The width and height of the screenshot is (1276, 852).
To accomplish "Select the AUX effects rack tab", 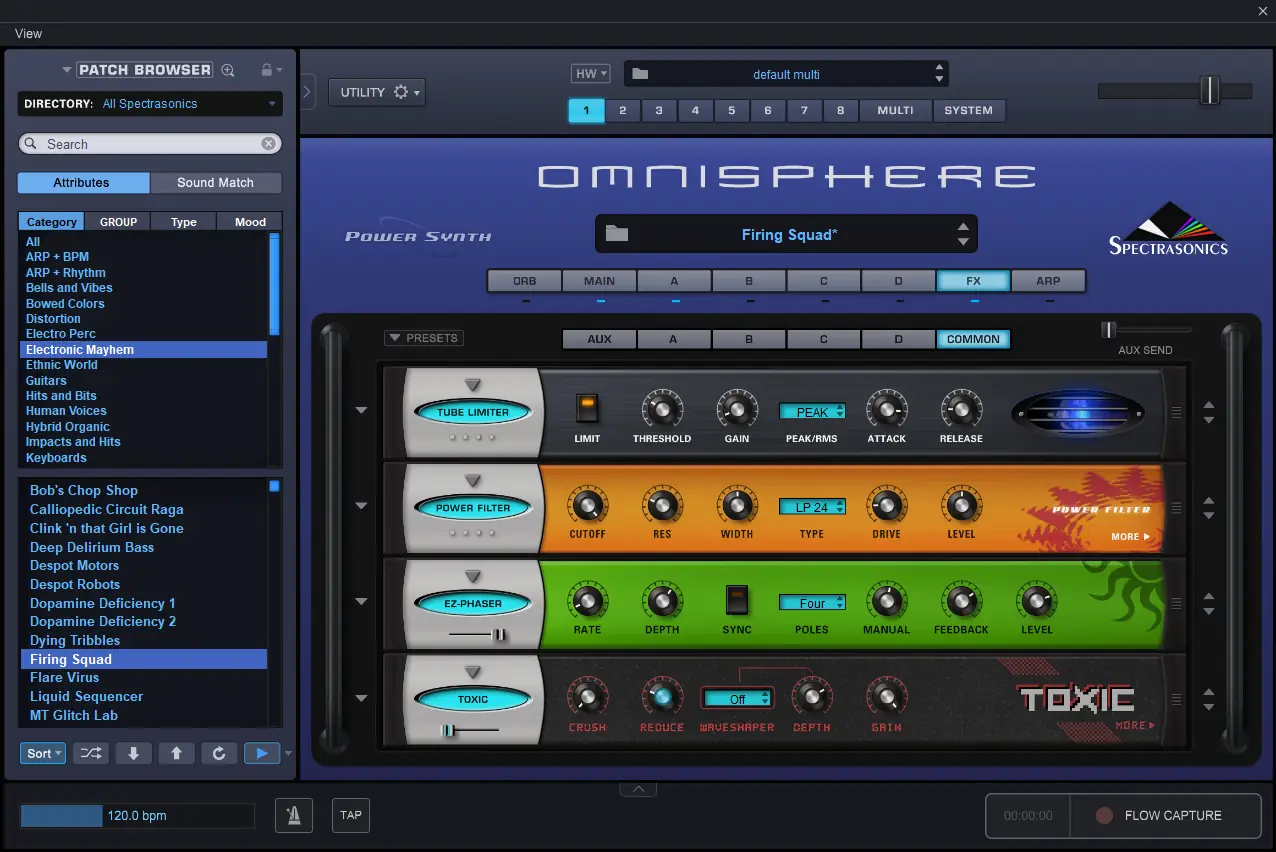I will coord(599,339).
